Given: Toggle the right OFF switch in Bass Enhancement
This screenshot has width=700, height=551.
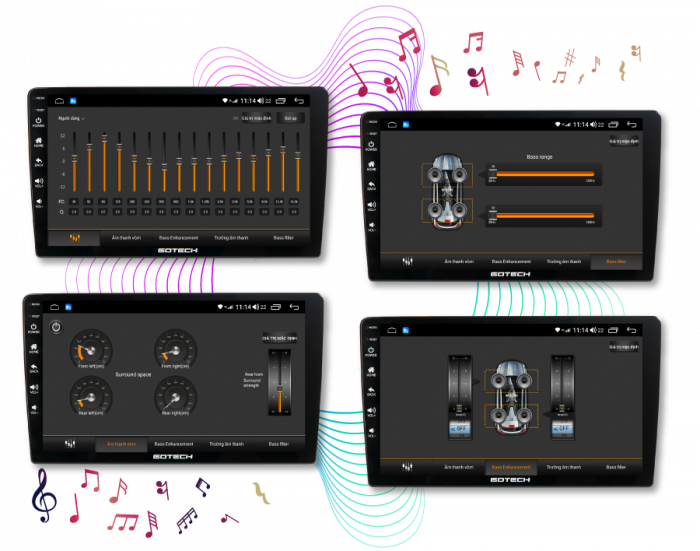Looking at the screenshot, I should pyautogui.click(x=561, y=428).
